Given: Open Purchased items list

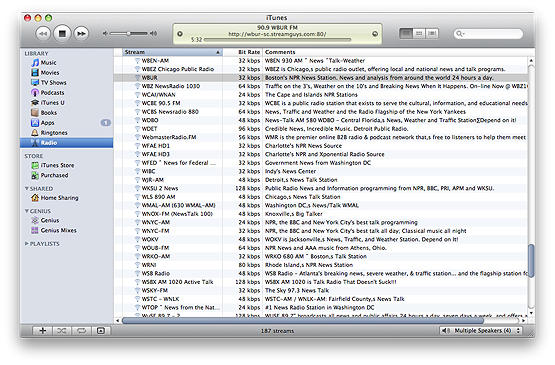Looking at the screenshot, I should click(54, 175).
